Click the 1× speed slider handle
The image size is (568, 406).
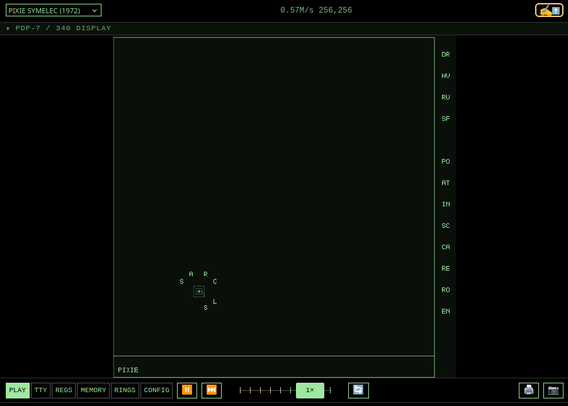(x=310, y=390)
